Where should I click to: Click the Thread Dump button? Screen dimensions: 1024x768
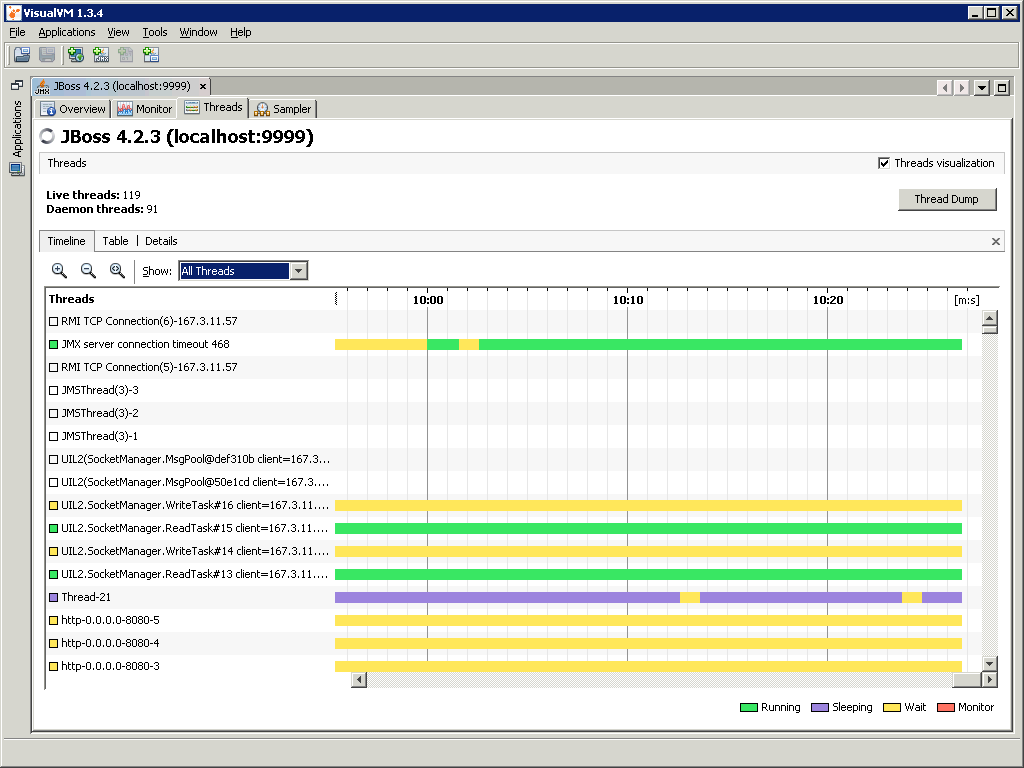click(x=947, y=199)
